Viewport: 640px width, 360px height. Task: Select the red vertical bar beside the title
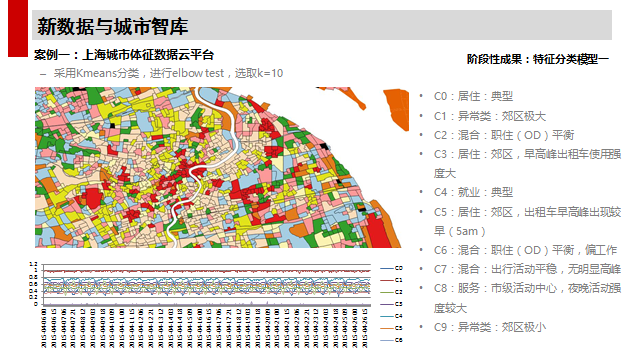click(x=18, y=28)
